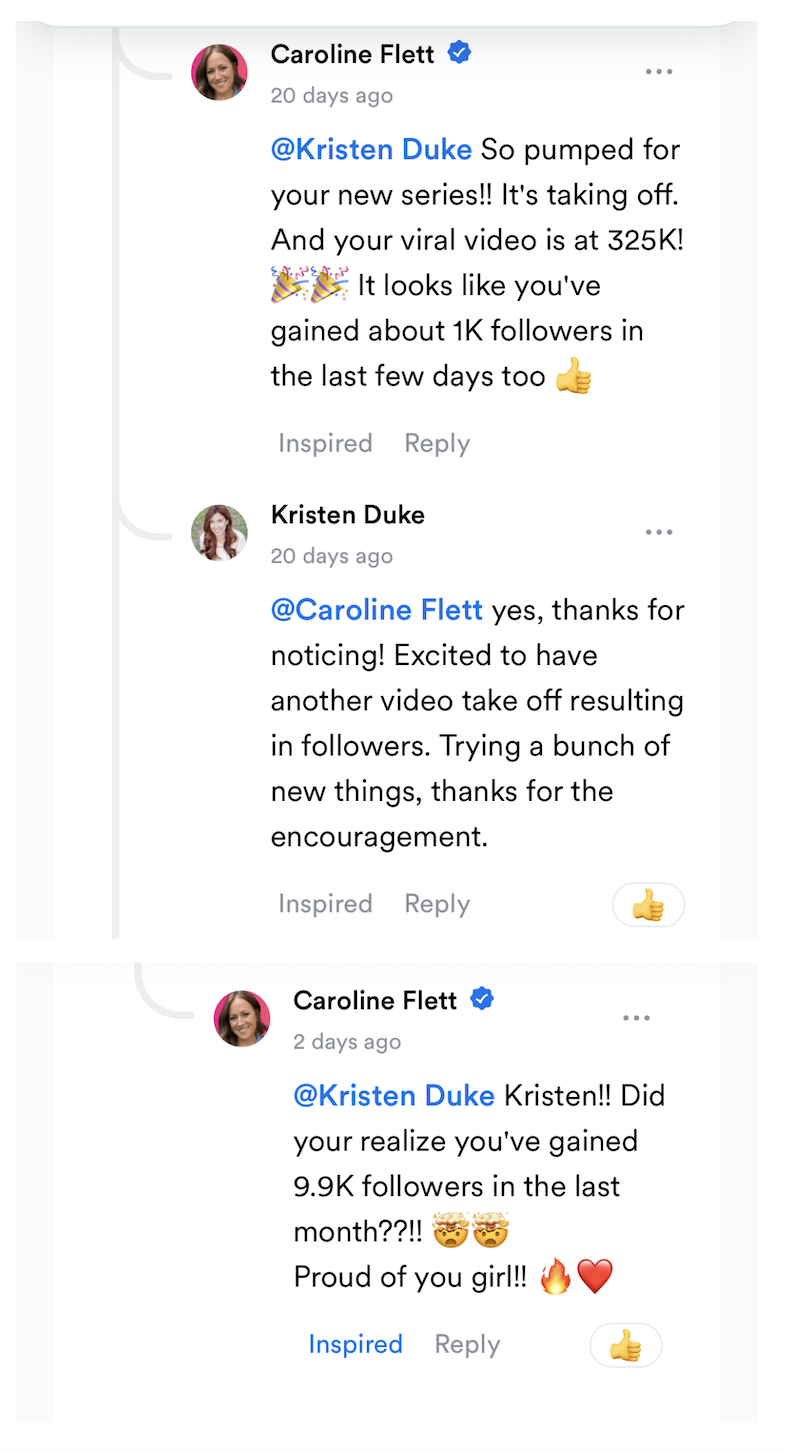Open three-dot menu on Kristen Duke's comment

(658, 532)
